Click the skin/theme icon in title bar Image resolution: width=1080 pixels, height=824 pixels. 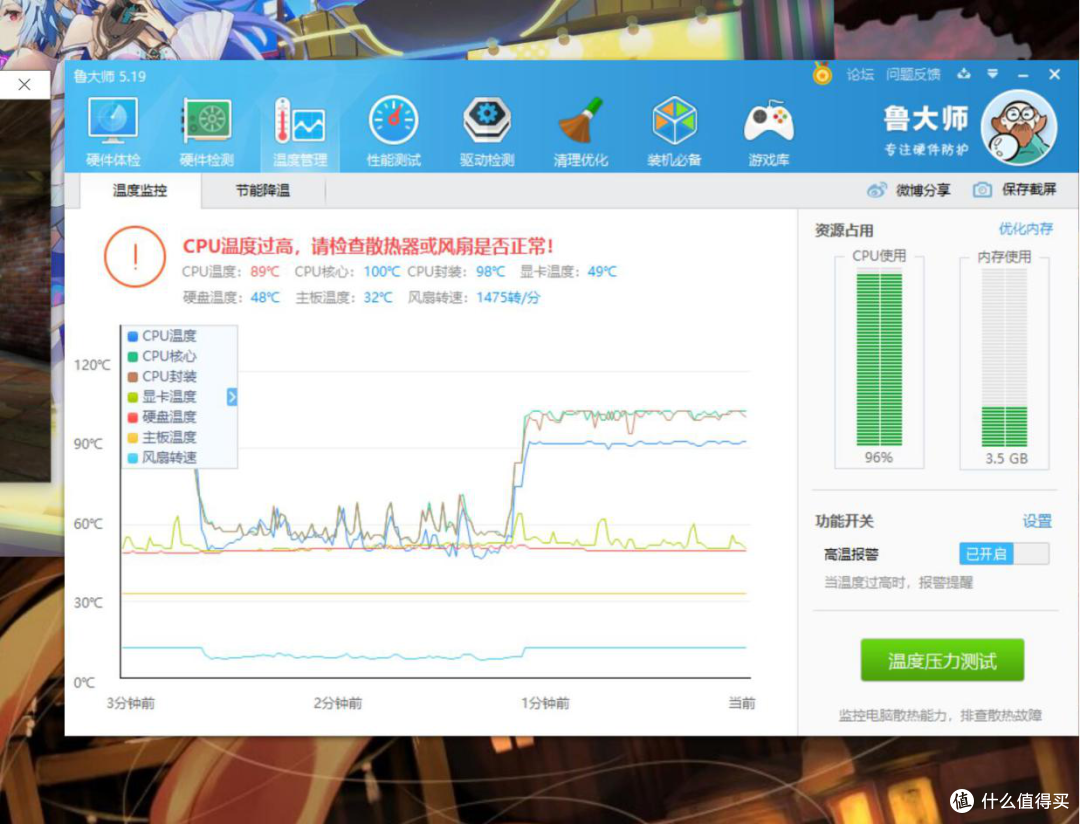click(964, 74)
